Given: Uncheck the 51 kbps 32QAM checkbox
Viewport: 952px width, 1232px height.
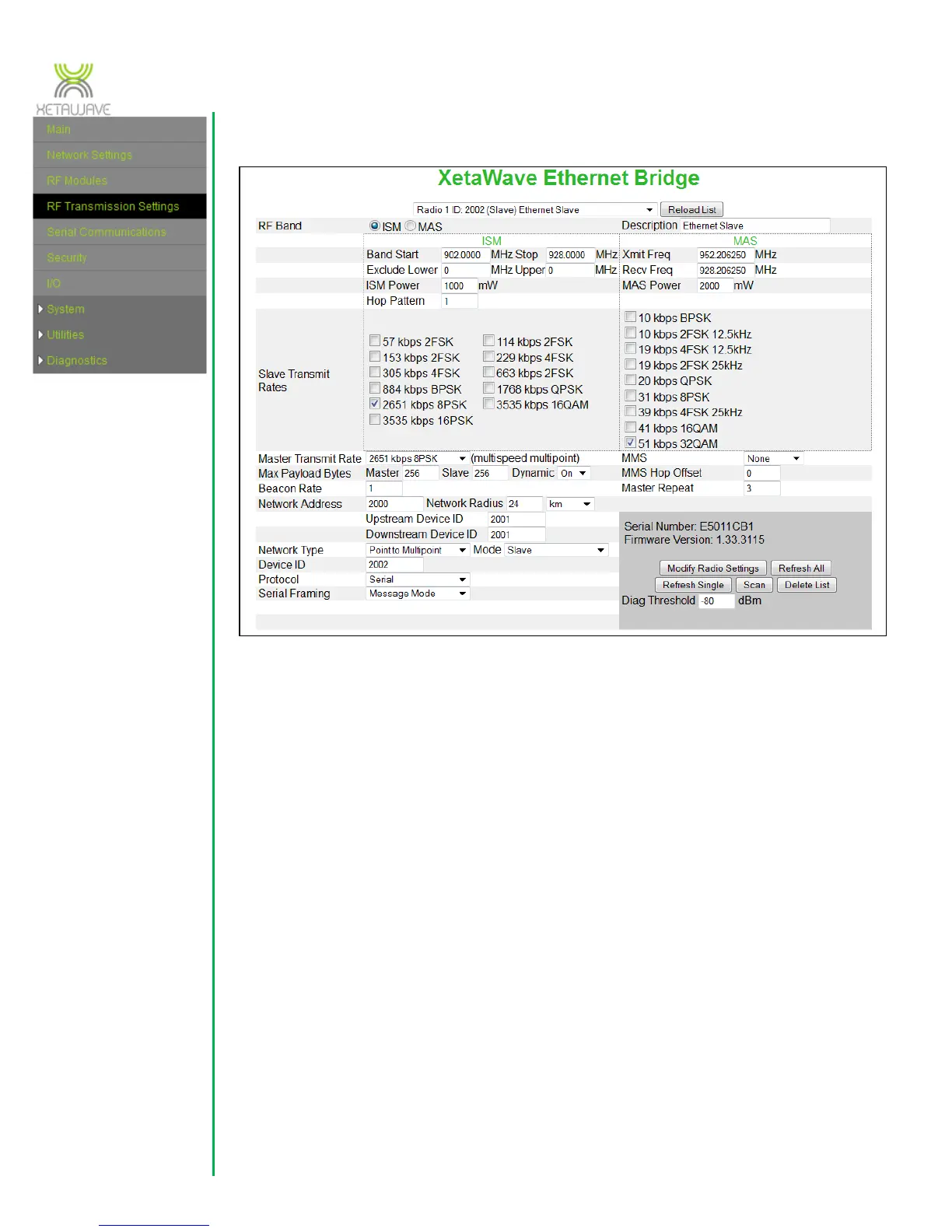Looking at the screenshot, I should (631, 443).
